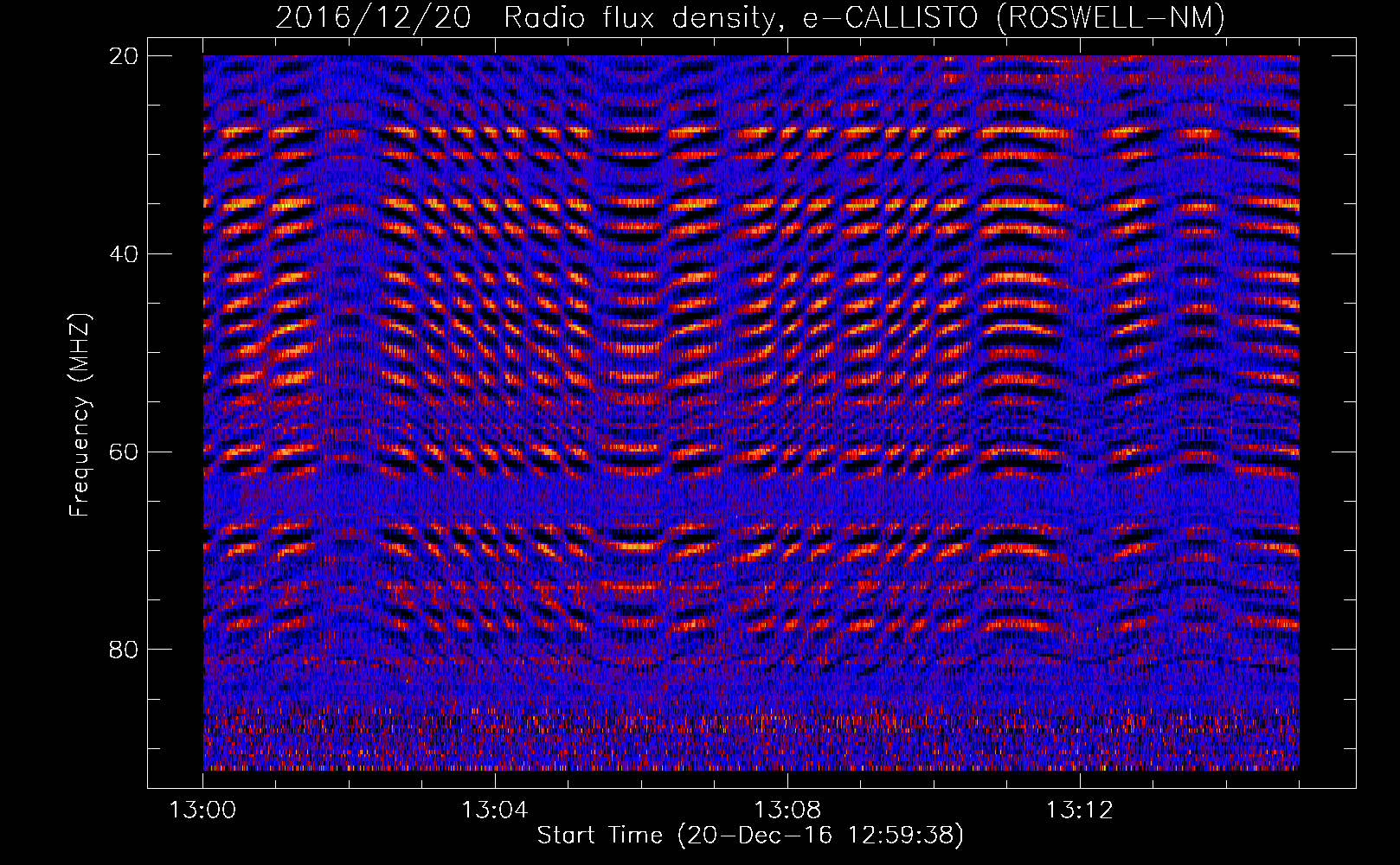Click the plot title '2016/12/20 Radio flux density'
This screenshot has width=1400, height=865.
[x=750, y=17]
